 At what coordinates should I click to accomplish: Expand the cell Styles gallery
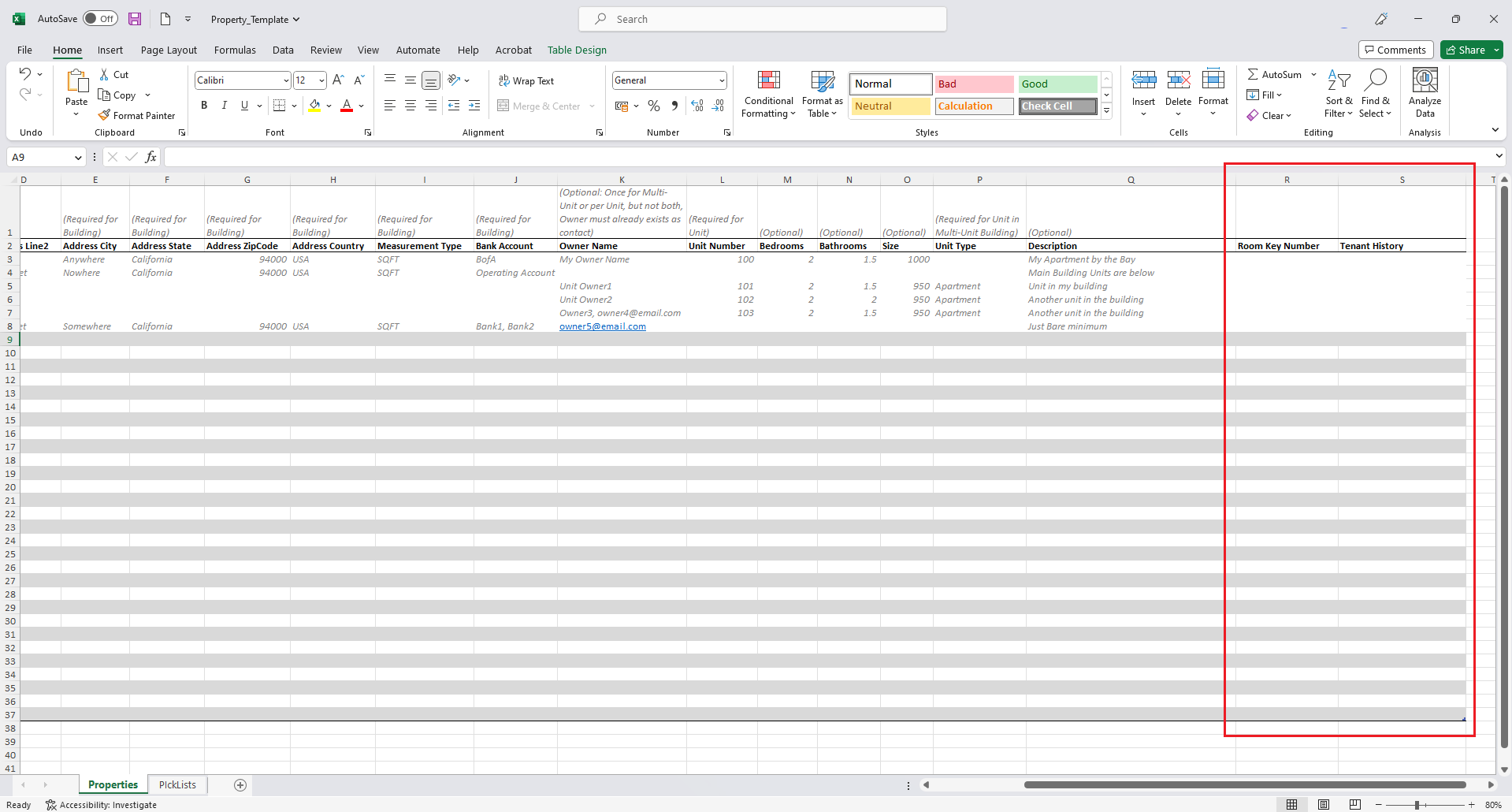point(1106,110)
